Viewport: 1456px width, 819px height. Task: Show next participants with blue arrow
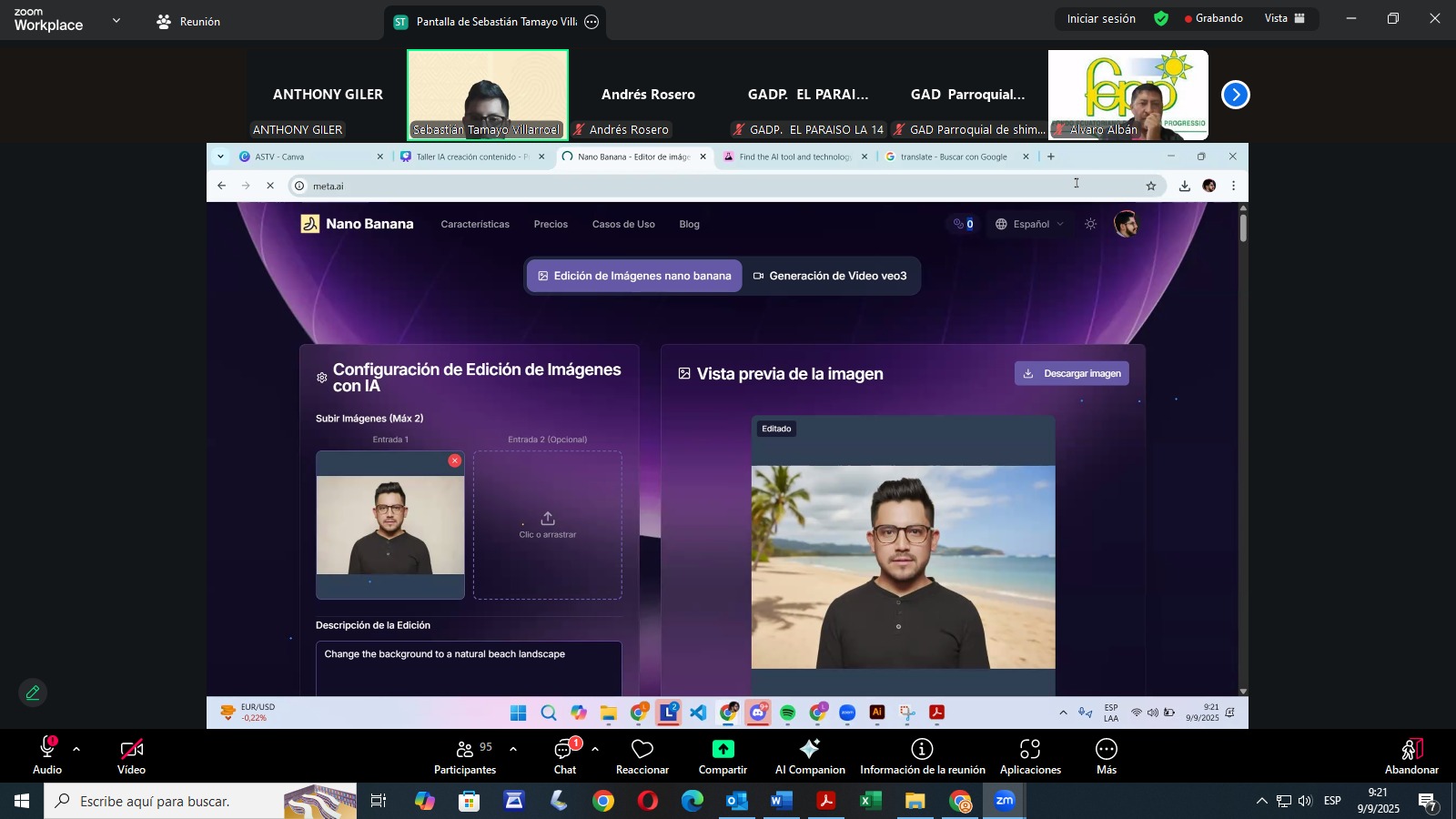(x=1235, y=95)
